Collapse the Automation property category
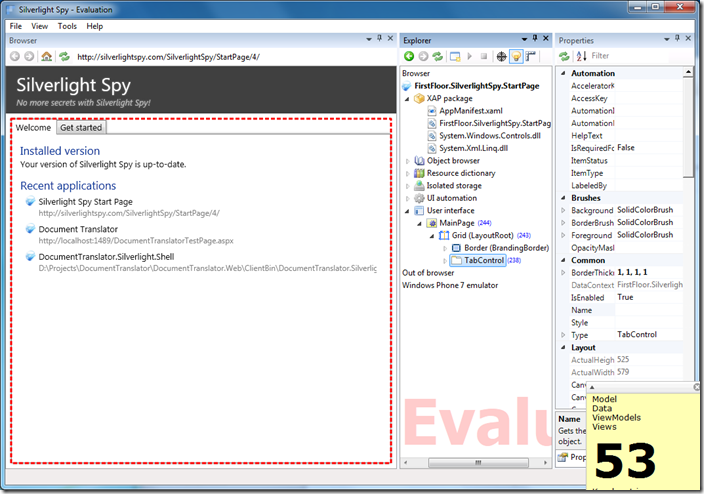 563,73
